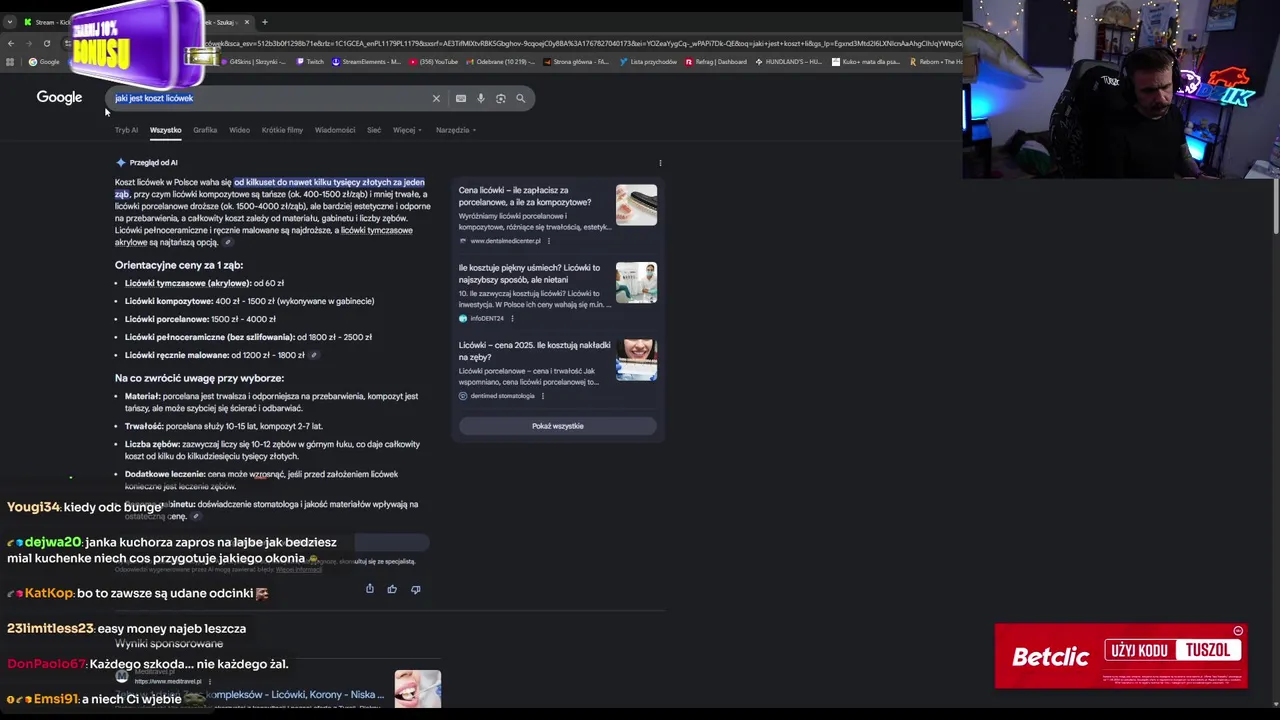Select the Grafika results tab
This screenshot has width=1280, height=720.
click(x=205, y=130)
